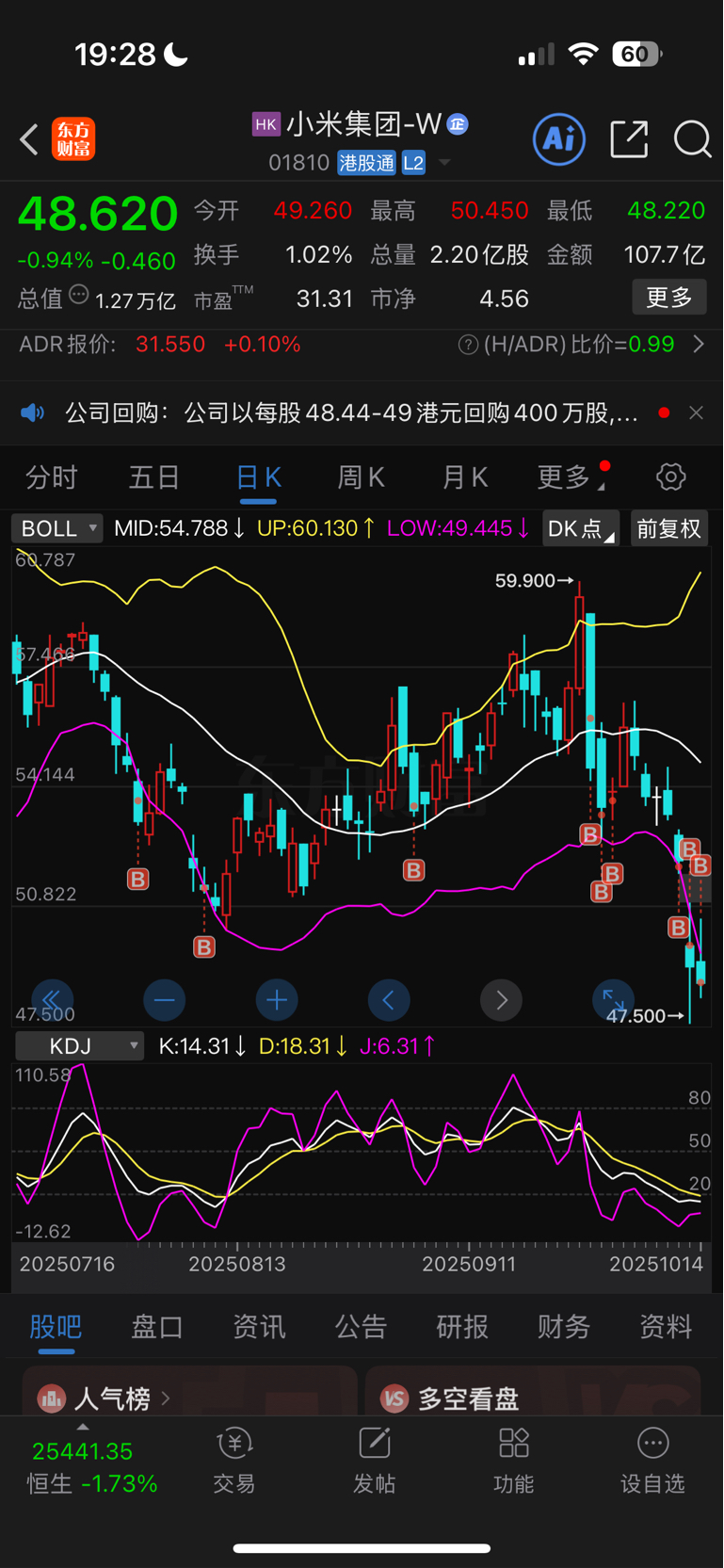
Task: Toggle the 前复权 adjustment button
Action: [x=668, y=528]
